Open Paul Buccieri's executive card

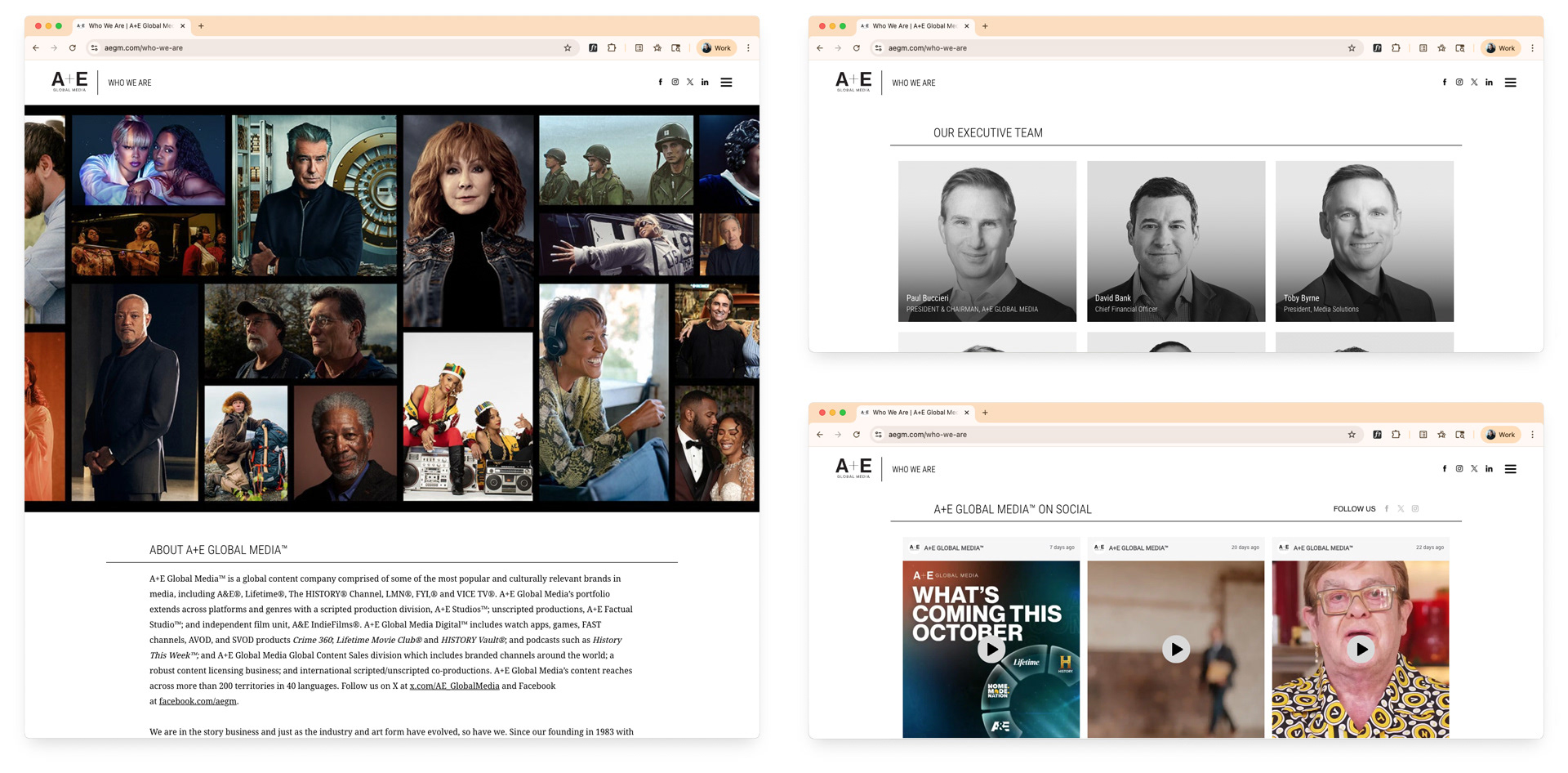pos(987,241)
